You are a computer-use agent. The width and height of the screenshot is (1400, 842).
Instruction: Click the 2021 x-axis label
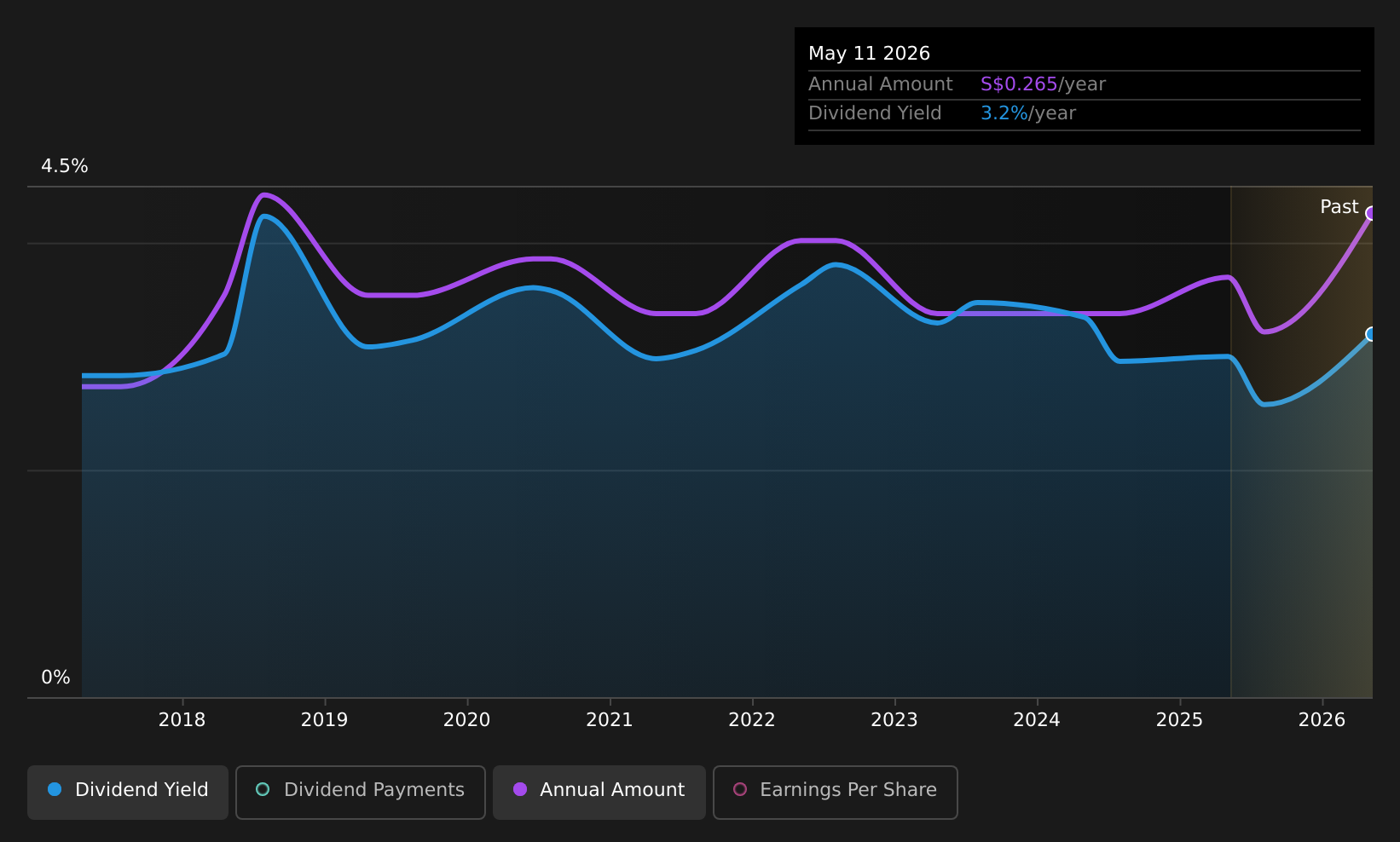610,720
